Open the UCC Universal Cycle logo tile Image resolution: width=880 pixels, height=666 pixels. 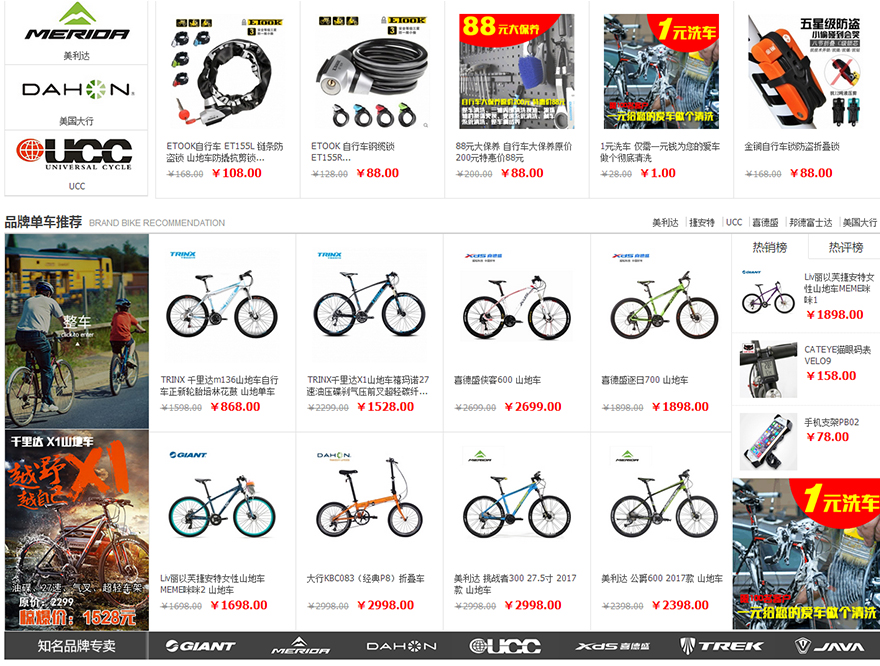click(x=76, y=163)
